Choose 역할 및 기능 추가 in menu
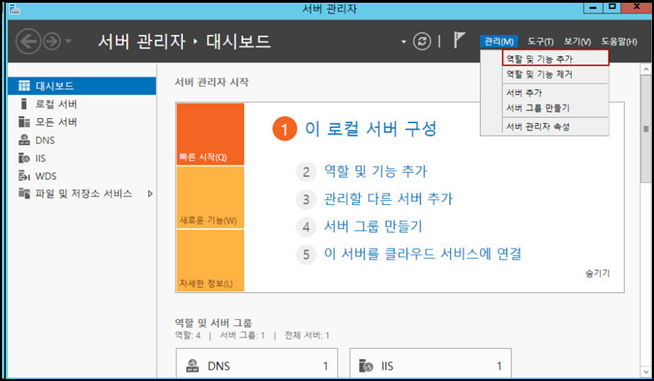Screen dimensions: 654x381 pos(556,58)
